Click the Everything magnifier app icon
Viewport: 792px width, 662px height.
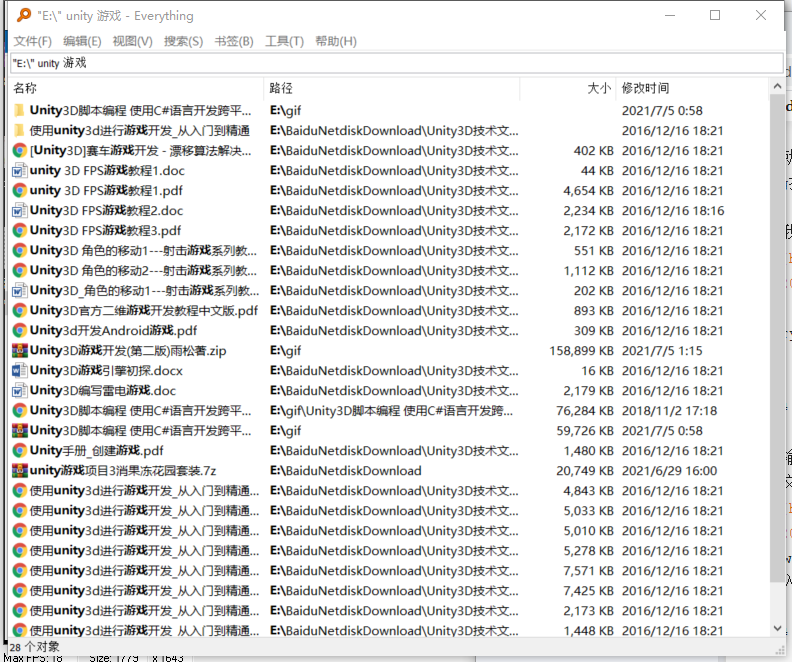click(x=24, y=15)
